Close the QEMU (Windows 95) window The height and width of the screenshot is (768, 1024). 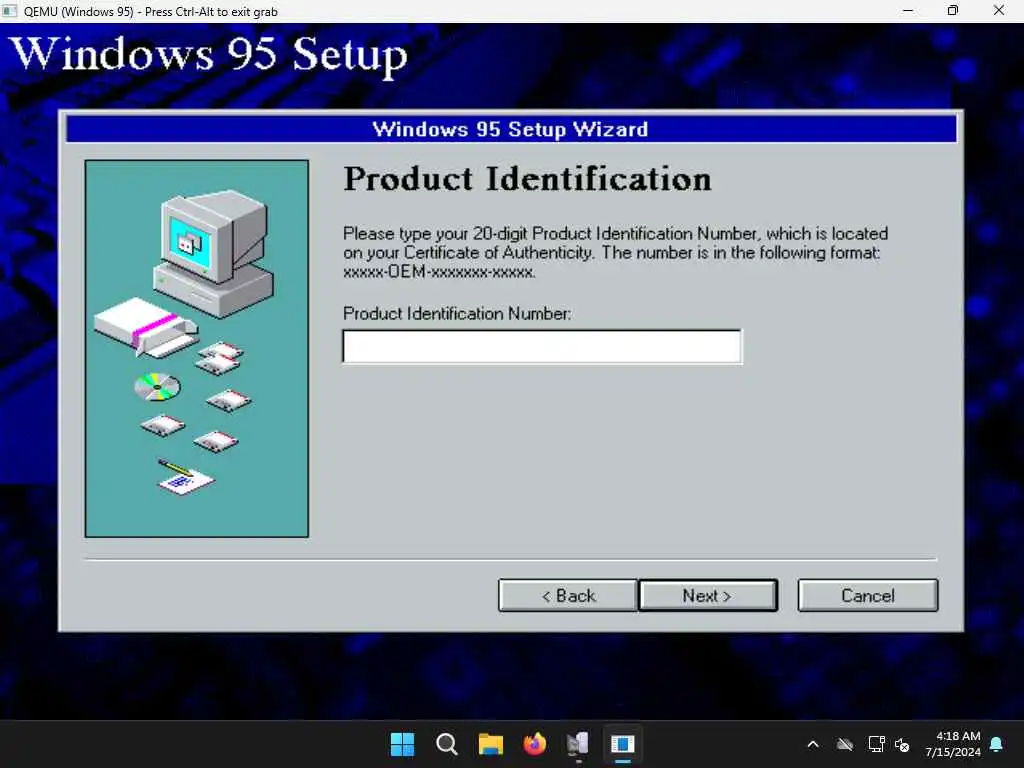(x=999, y=11)
